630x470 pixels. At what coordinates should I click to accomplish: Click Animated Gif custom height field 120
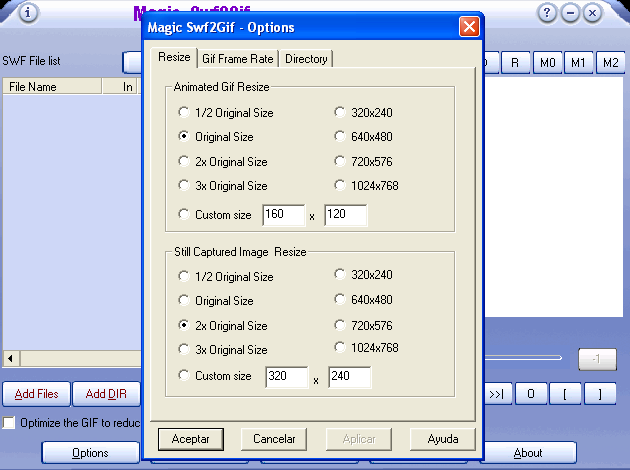(346, 215)
